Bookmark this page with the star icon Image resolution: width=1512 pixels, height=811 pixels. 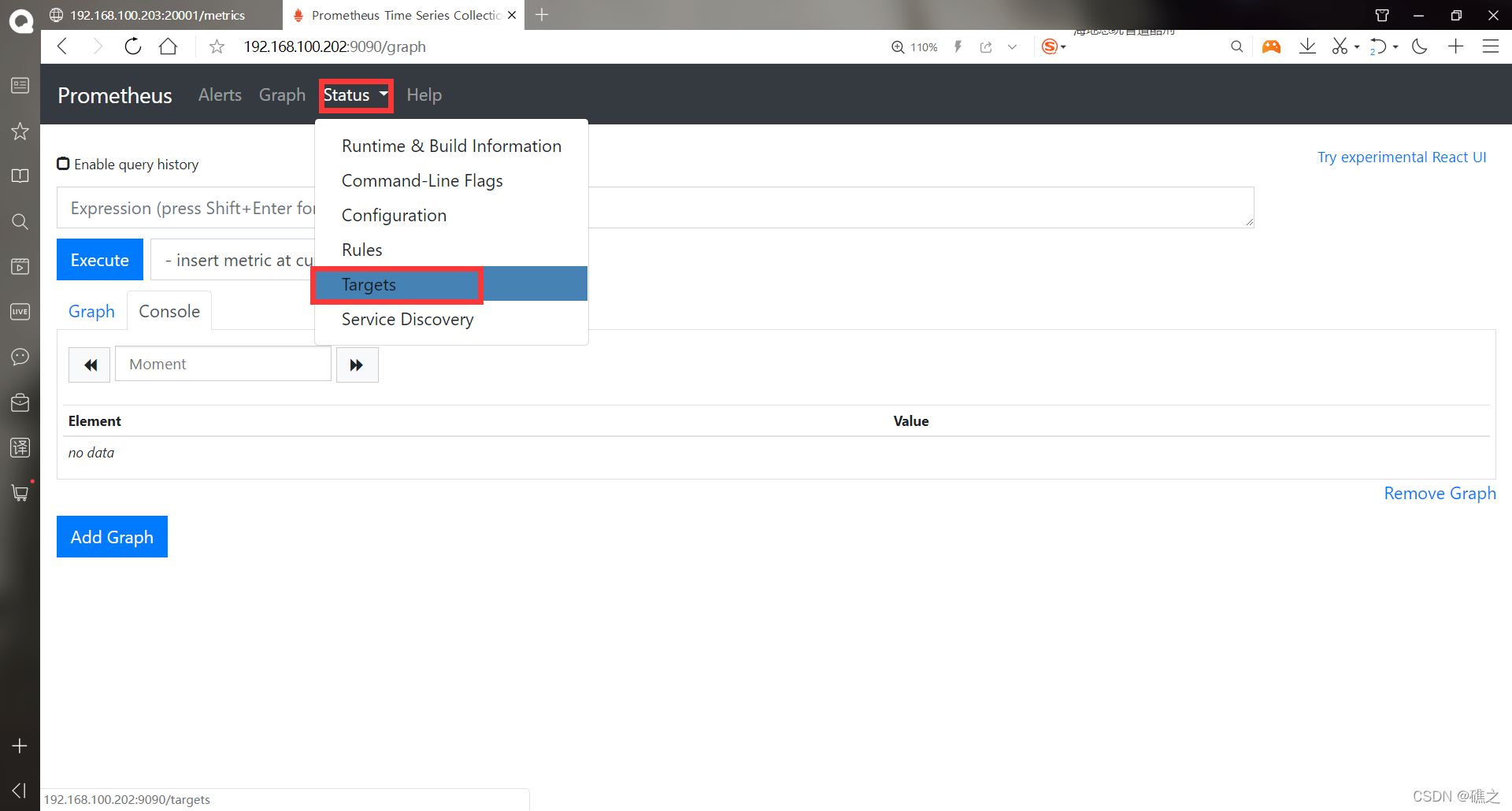[x=217, y=47]
